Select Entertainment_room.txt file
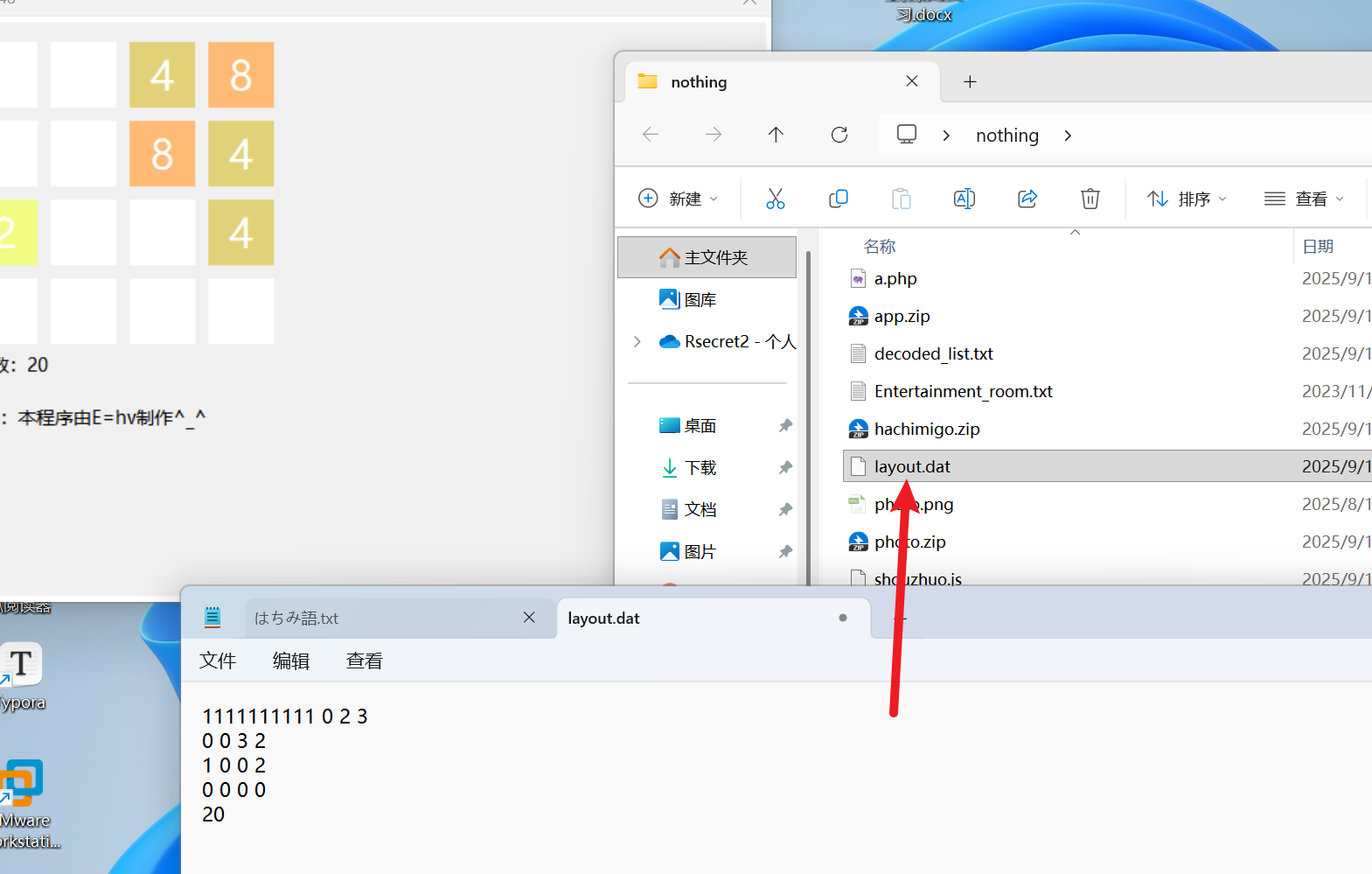The width and height of the screenshot is (1372, 874). tap(963, 391)
